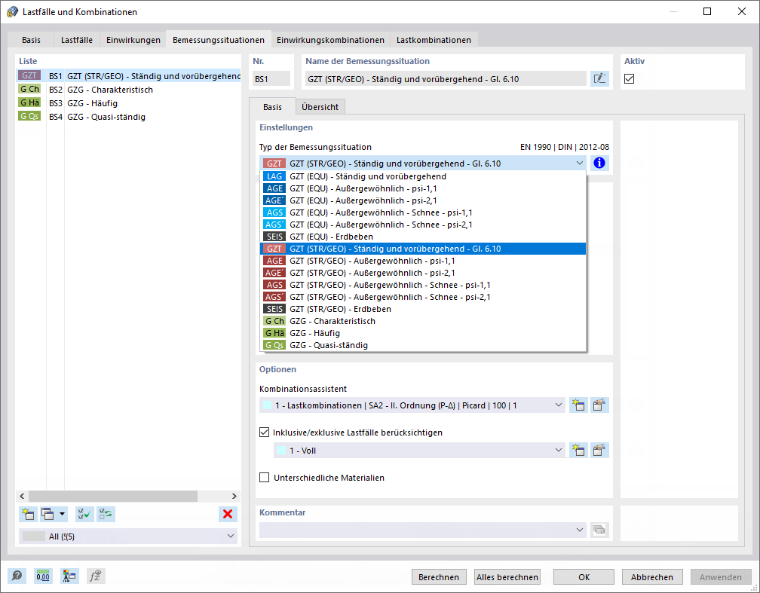
Task: Switch to the Lastfälle tab
Action: [77, 40]
